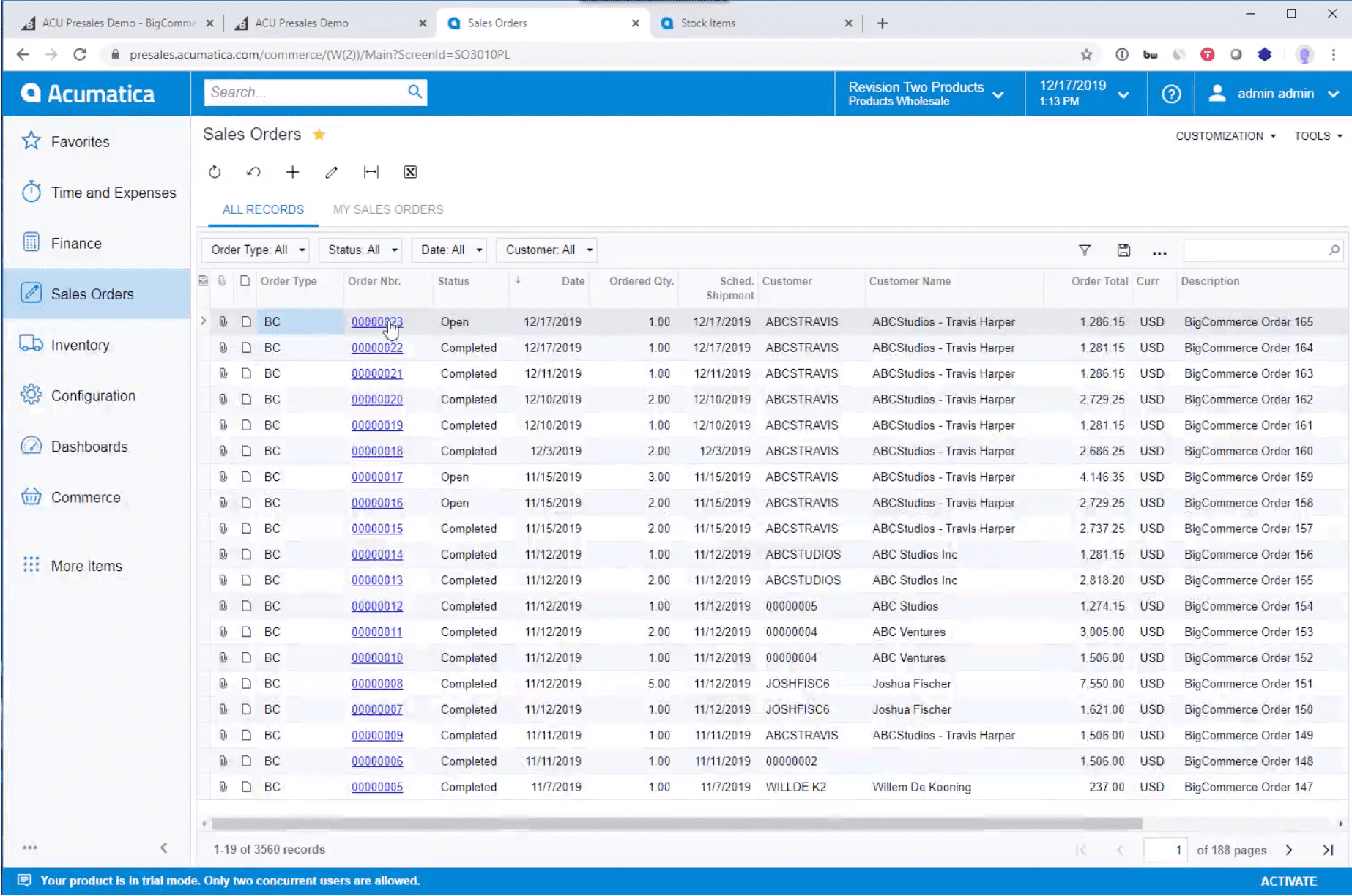Viewport: 1352px width, 896px height.
Task: Click the top search bar magnifier
Action: tap(415, 92)
